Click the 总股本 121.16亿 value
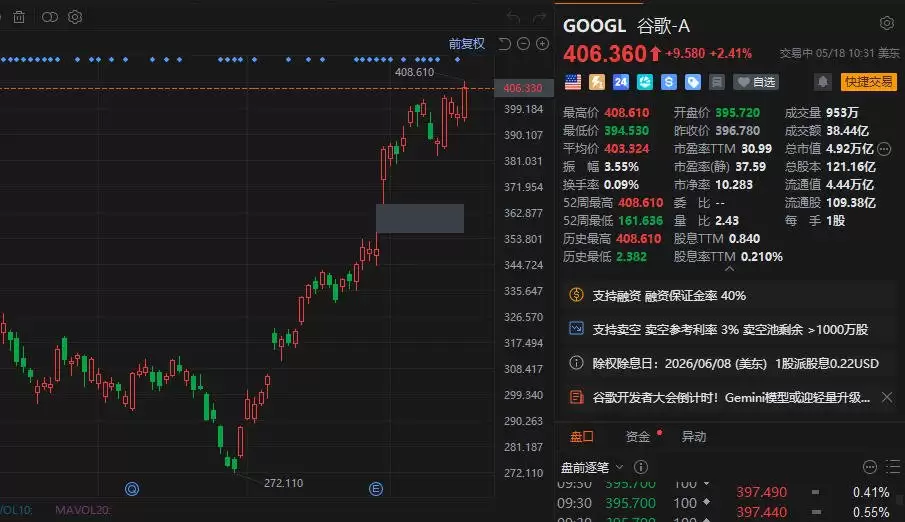This screenshot has width=905, height=522. (x=851, y=167)
